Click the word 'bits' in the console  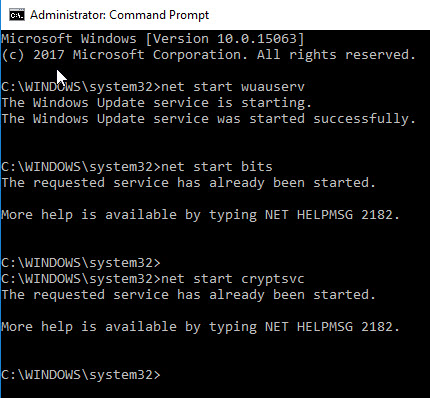click(x=257, y=167)
